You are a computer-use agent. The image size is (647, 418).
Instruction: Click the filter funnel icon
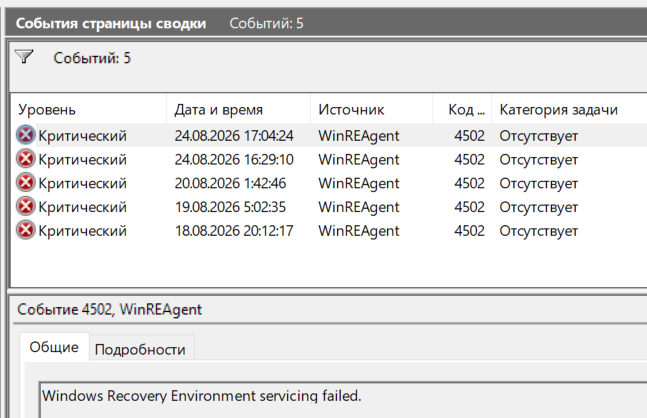pos(24,57)
